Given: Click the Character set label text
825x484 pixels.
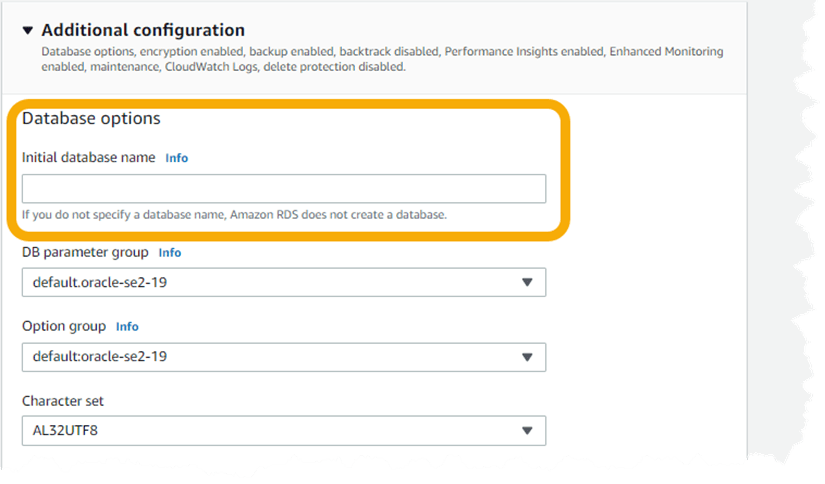Looking at the screenshot, I should click(63, 401).
